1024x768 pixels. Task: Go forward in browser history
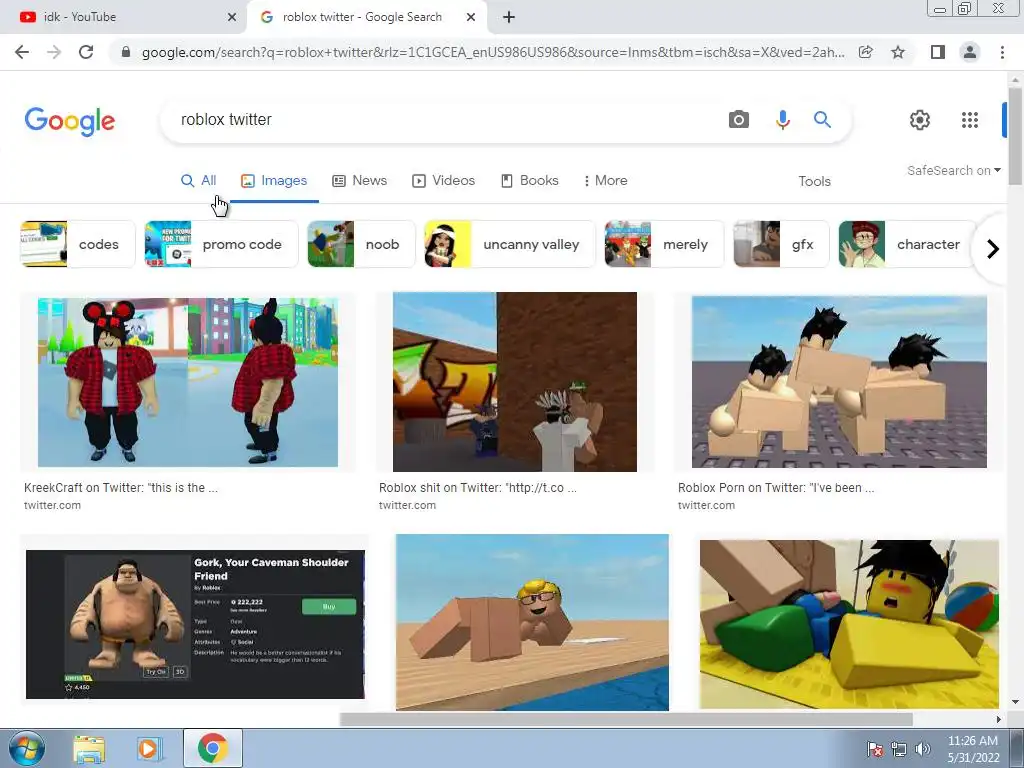(x=54, y=52)
